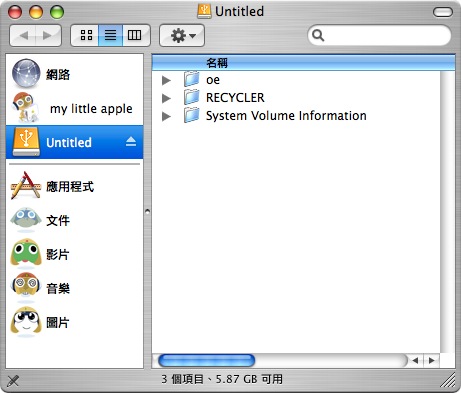Image resolution: width=461 pixels, height=393 pixels.
Task: Close the window with the red button
Action: pyautogui.click(x=15, y=12)
